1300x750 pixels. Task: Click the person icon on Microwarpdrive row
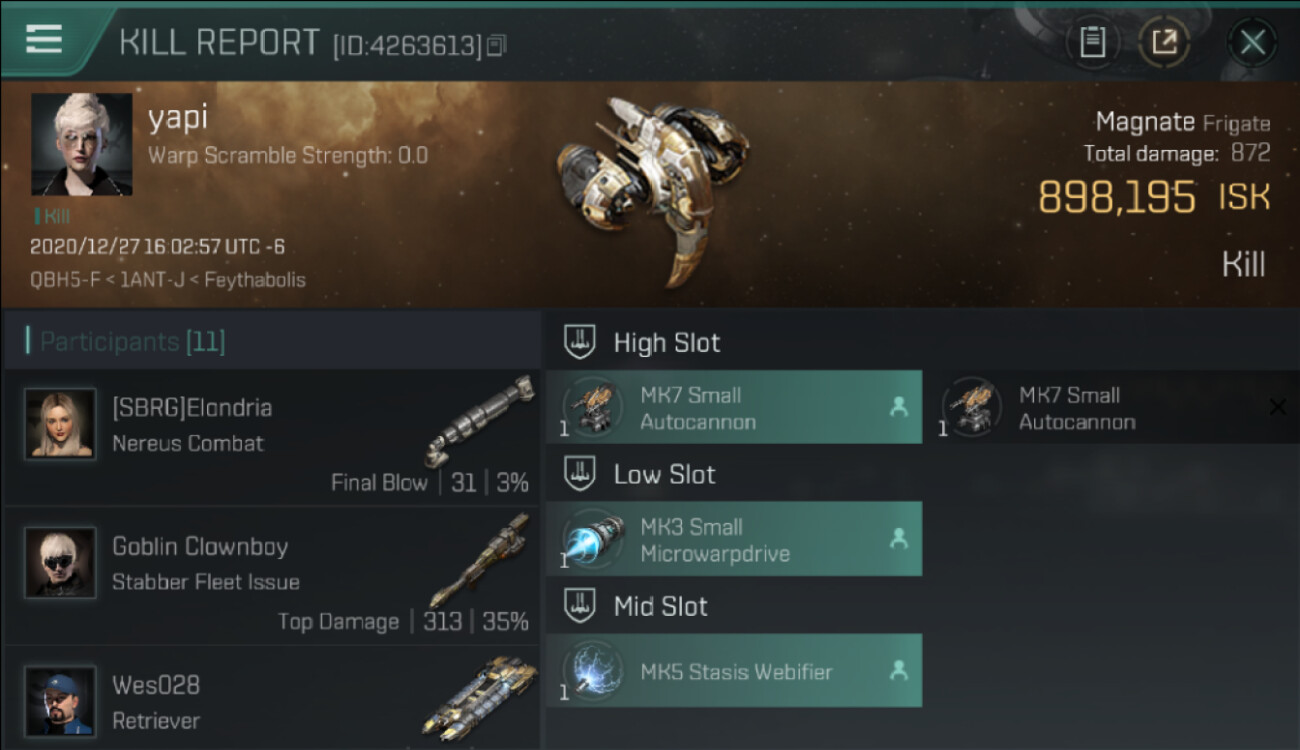898,539
